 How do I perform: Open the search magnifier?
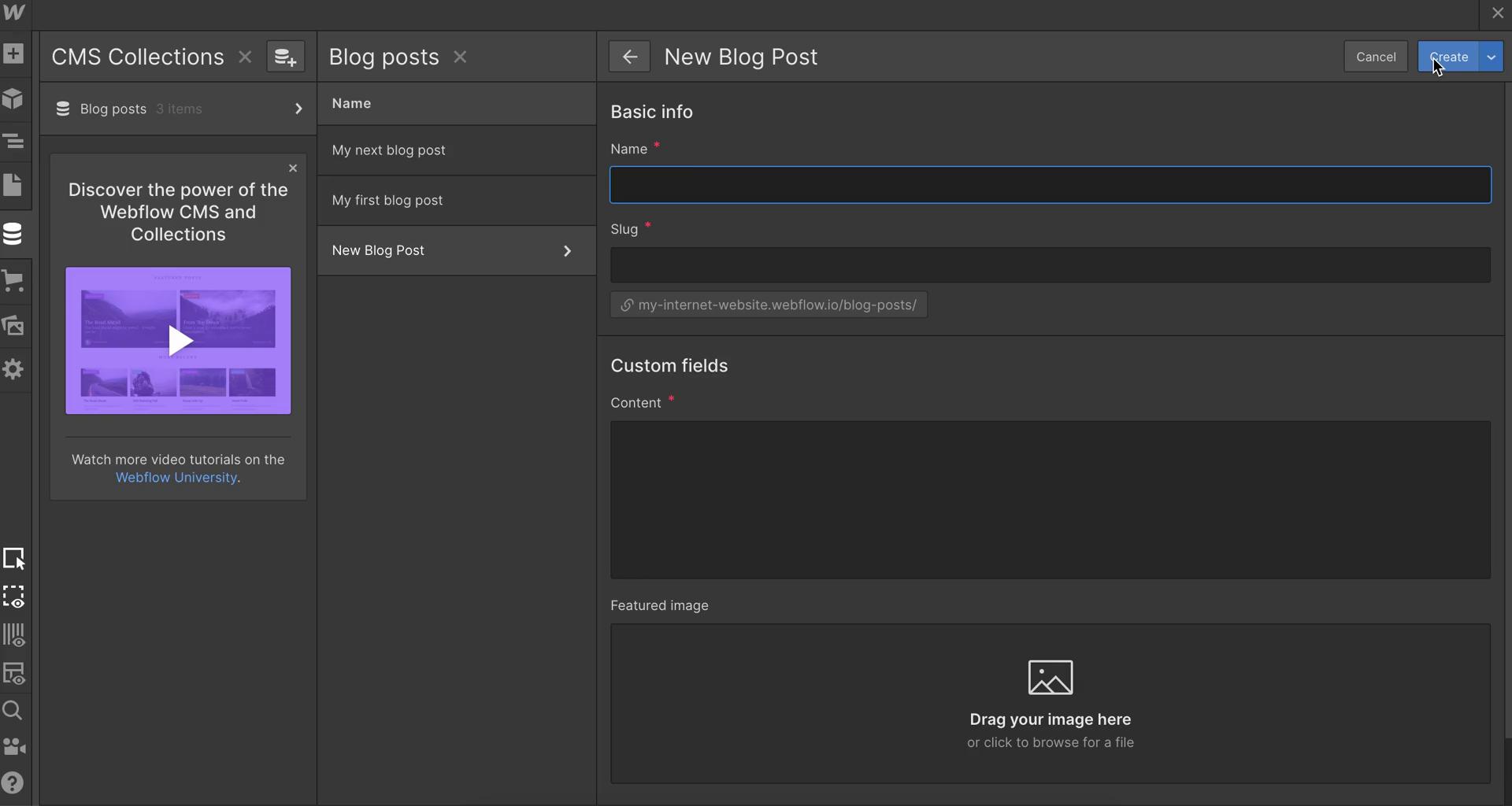tap(13, 711)
